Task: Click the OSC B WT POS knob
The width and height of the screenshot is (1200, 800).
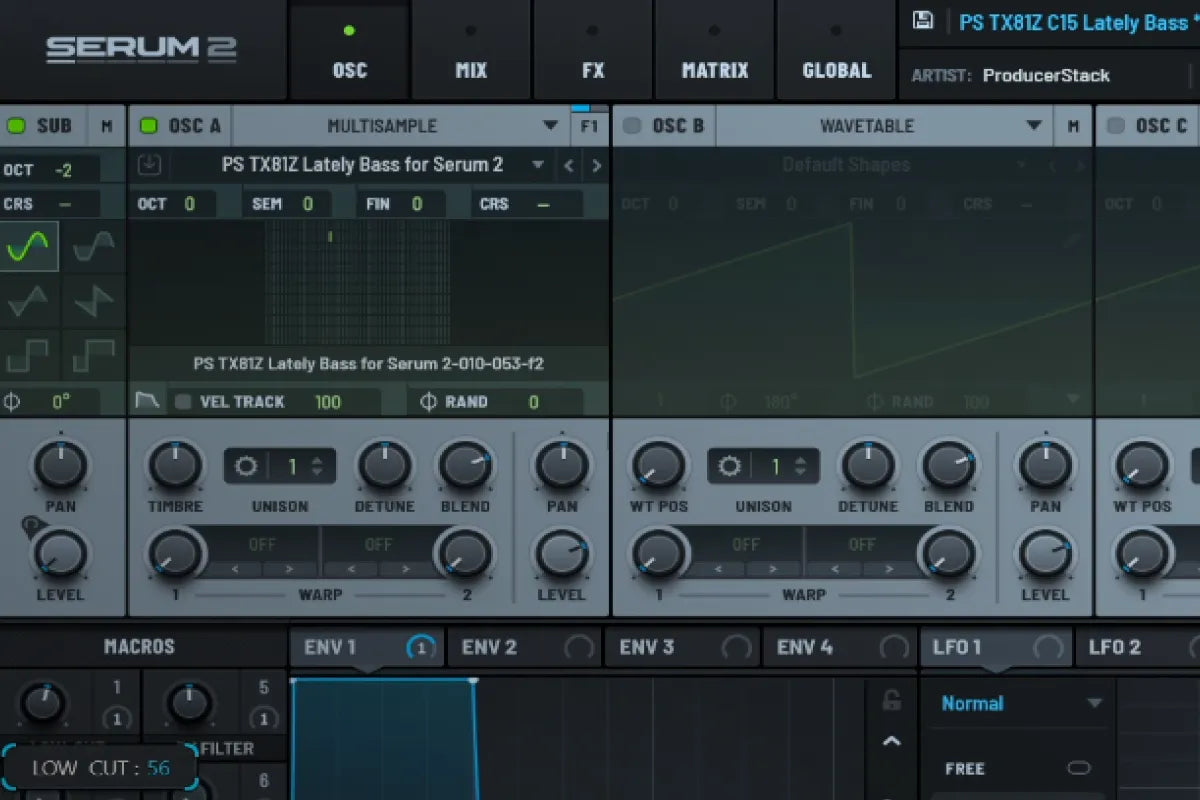Action: [659, 466]
